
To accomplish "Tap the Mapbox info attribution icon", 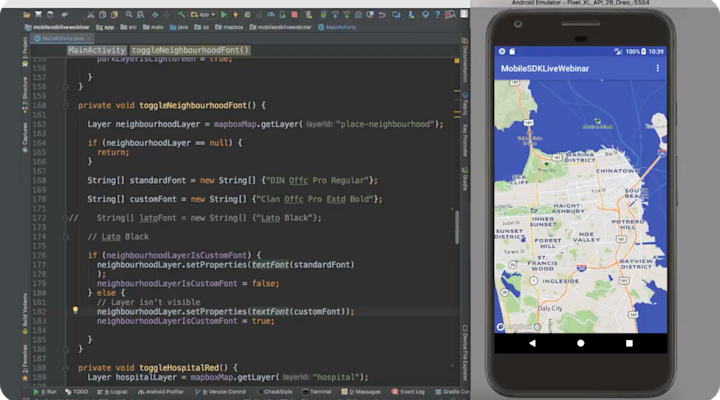I will (537, 327).
